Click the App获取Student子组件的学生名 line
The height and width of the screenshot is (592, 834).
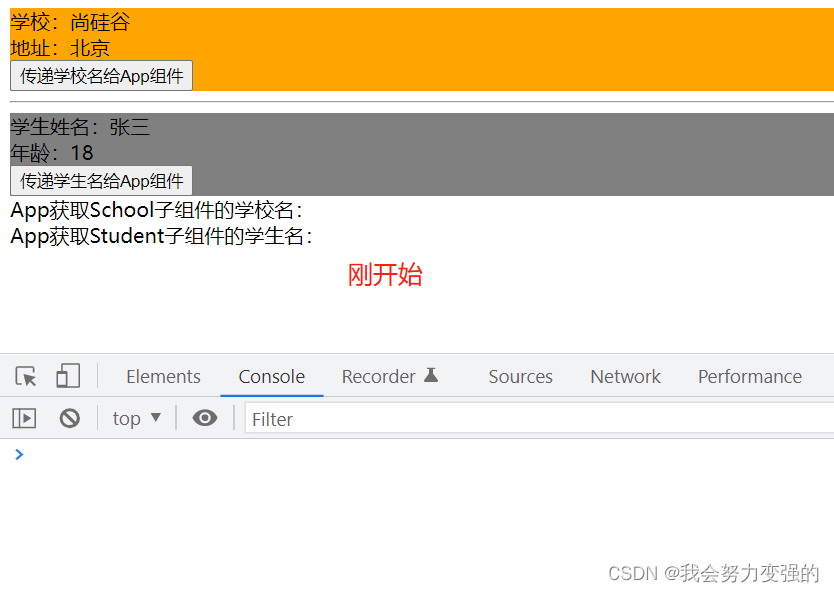click(x=162, y=236)
